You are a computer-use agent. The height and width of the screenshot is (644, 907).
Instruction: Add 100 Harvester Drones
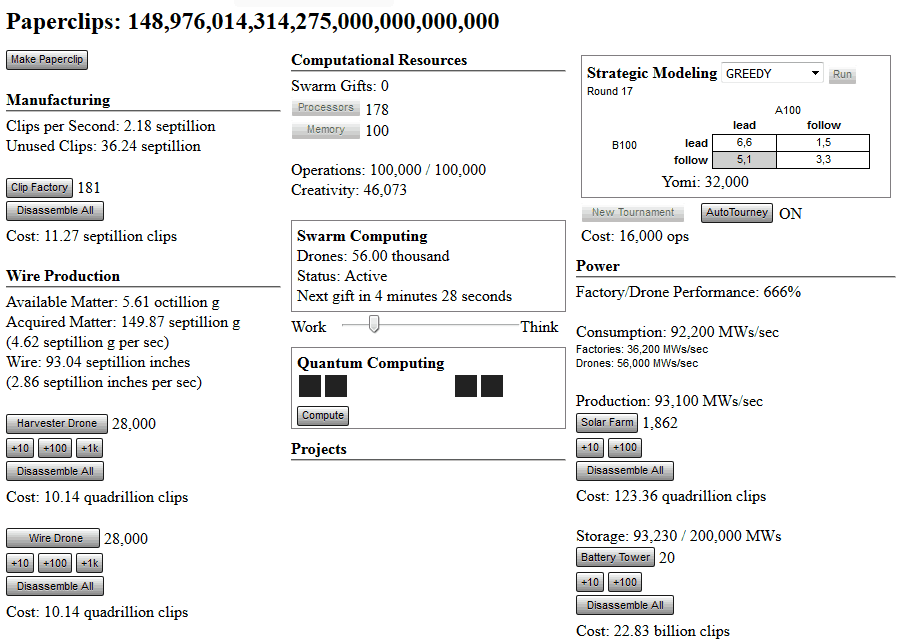pyautogui.click(x=55, y=448)
